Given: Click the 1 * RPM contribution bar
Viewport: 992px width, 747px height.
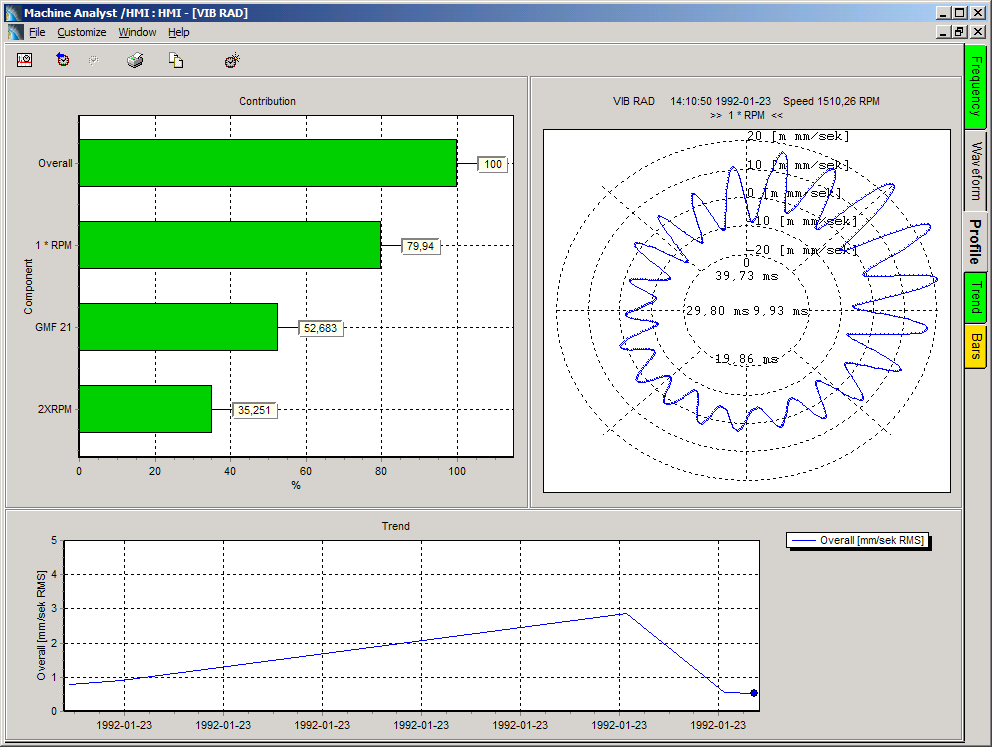Looking at the screenshot, I should 230,245.
